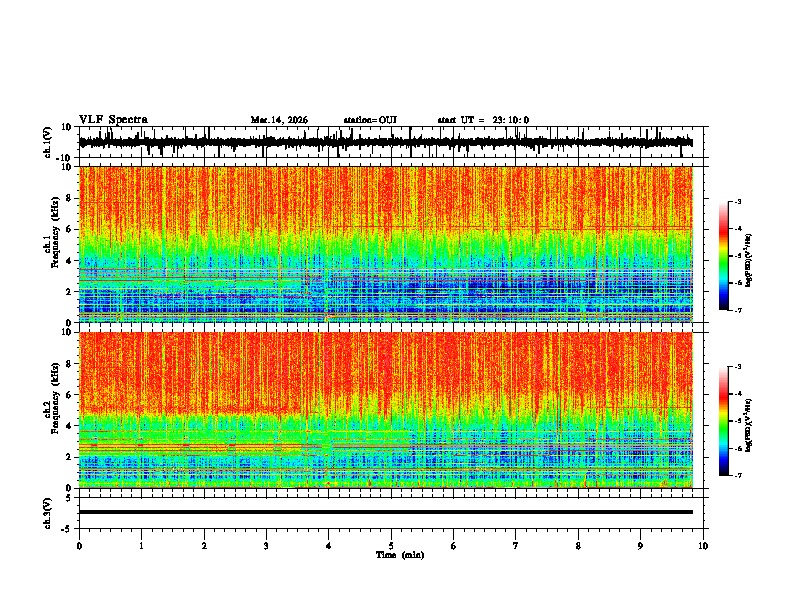Click the ch.1(V) waveform trace panel
The width and height of the screenshot is (792, 612).
coord(391,142)
